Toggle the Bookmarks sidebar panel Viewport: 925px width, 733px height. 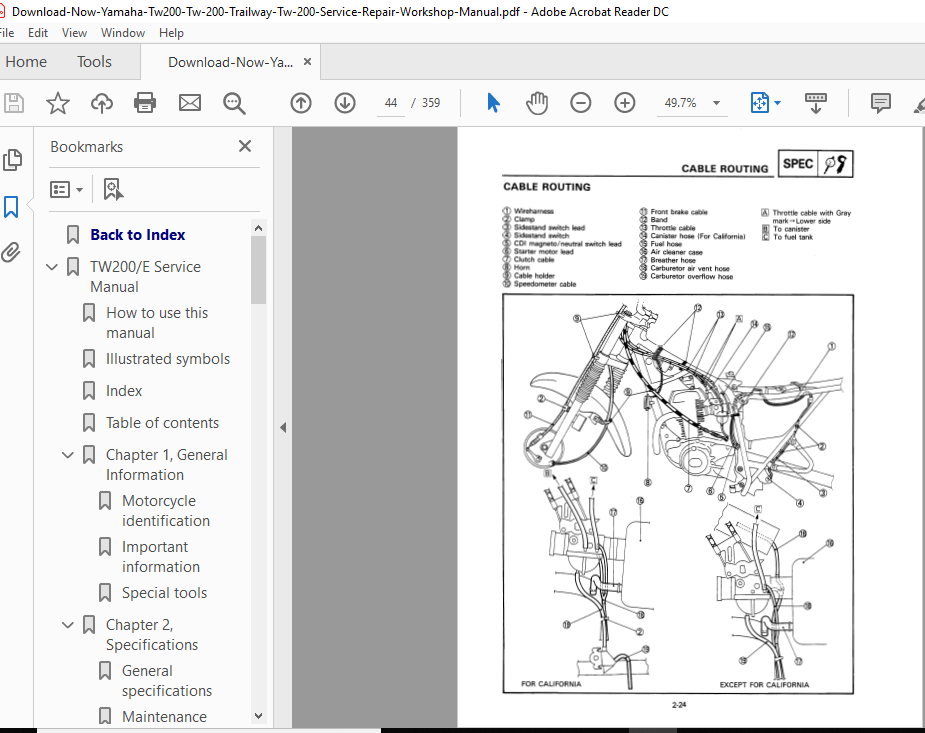click(x=11, y=207)
